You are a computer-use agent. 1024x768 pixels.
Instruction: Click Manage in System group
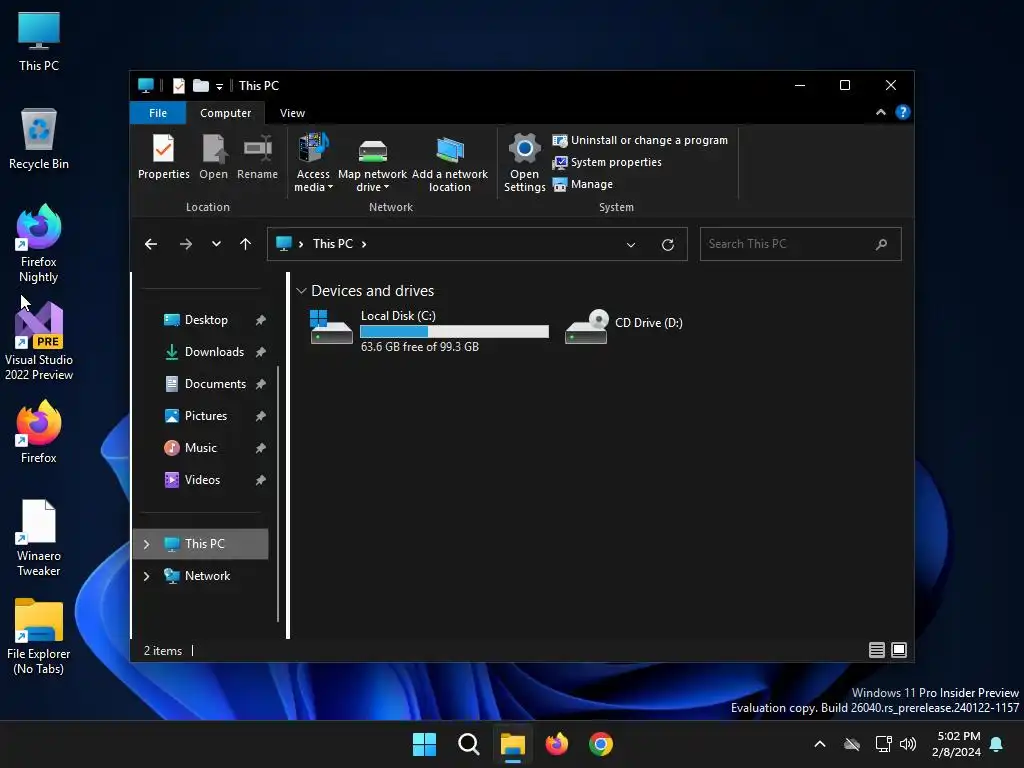coord(583,184)
